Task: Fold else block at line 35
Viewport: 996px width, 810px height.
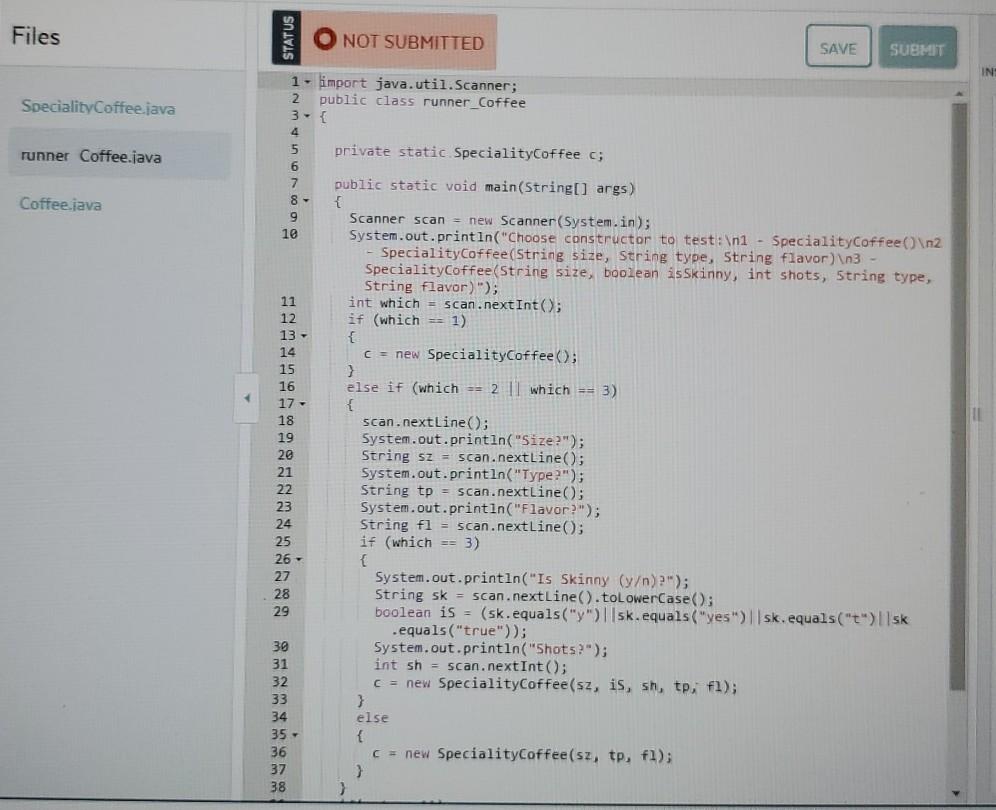Action: 295,734
